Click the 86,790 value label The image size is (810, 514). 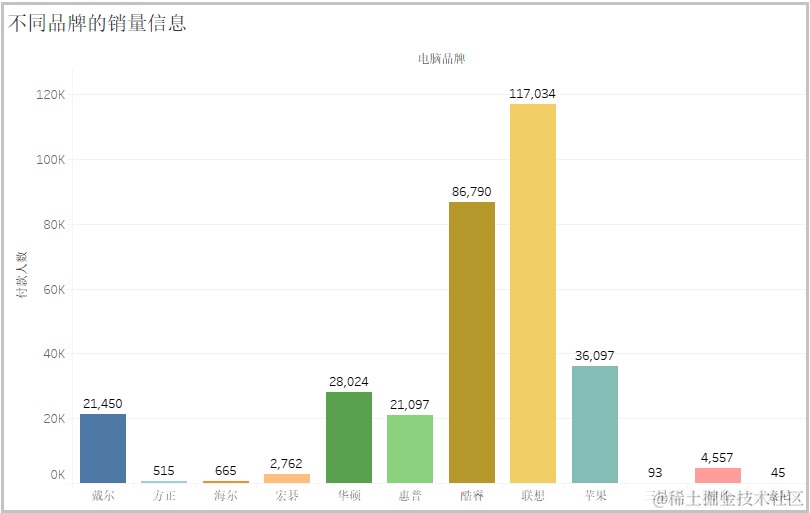[x=472, y=192]
